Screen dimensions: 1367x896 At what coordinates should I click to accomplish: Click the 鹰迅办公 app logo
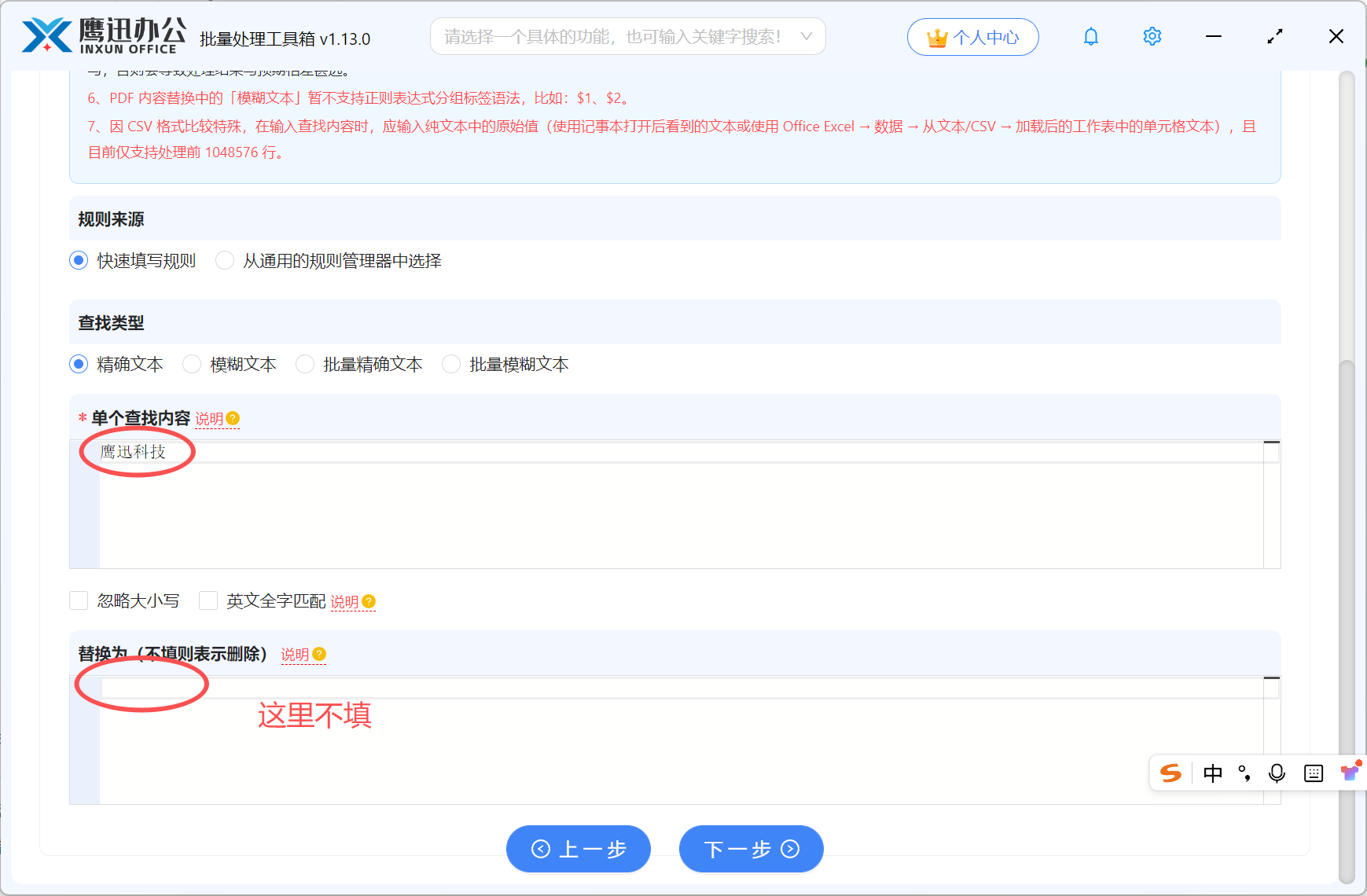click(x=102, y=35)
